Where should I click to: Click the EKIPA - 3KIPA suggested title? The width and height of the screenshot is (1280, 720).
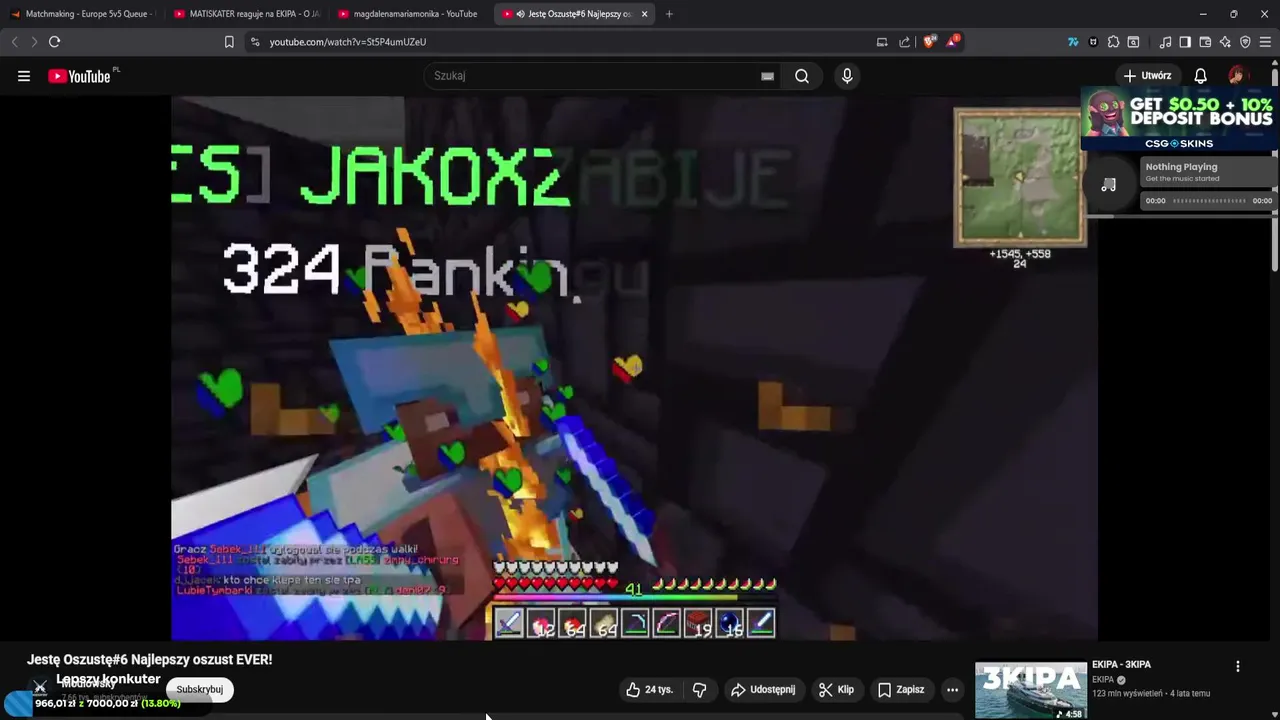[x=1121, y=664]
